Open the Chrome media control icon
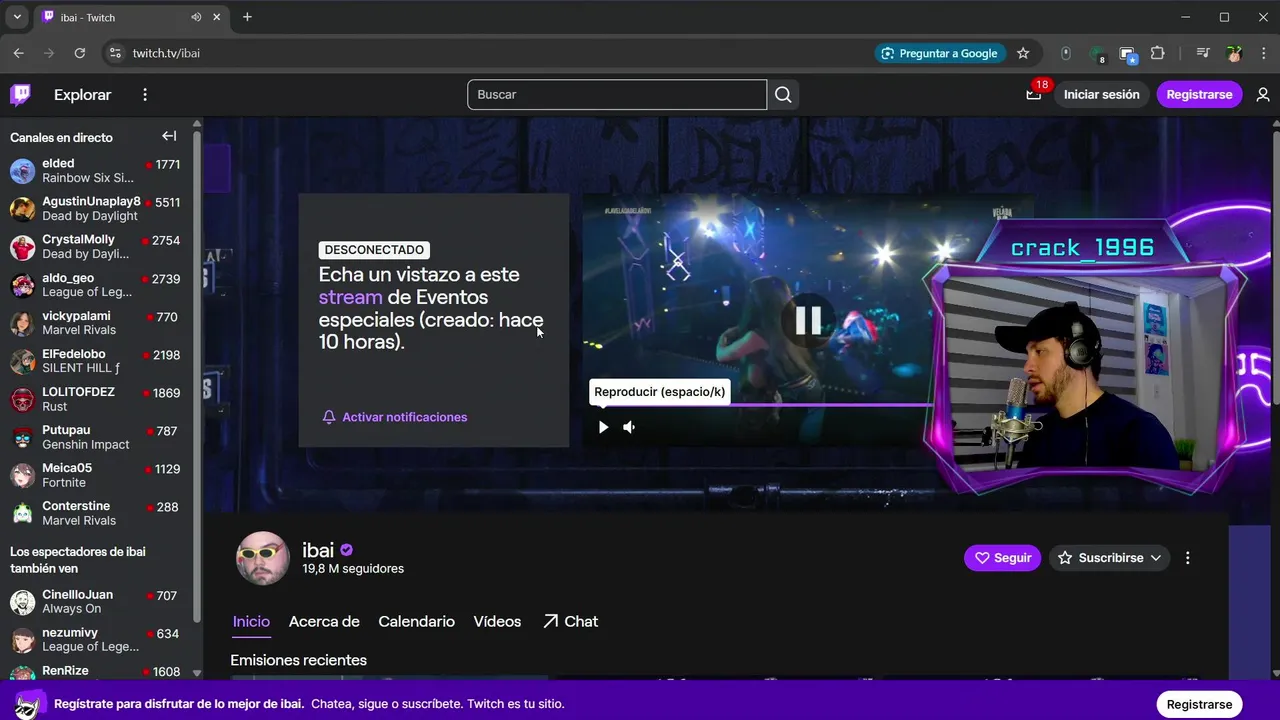 [1202, 53]
